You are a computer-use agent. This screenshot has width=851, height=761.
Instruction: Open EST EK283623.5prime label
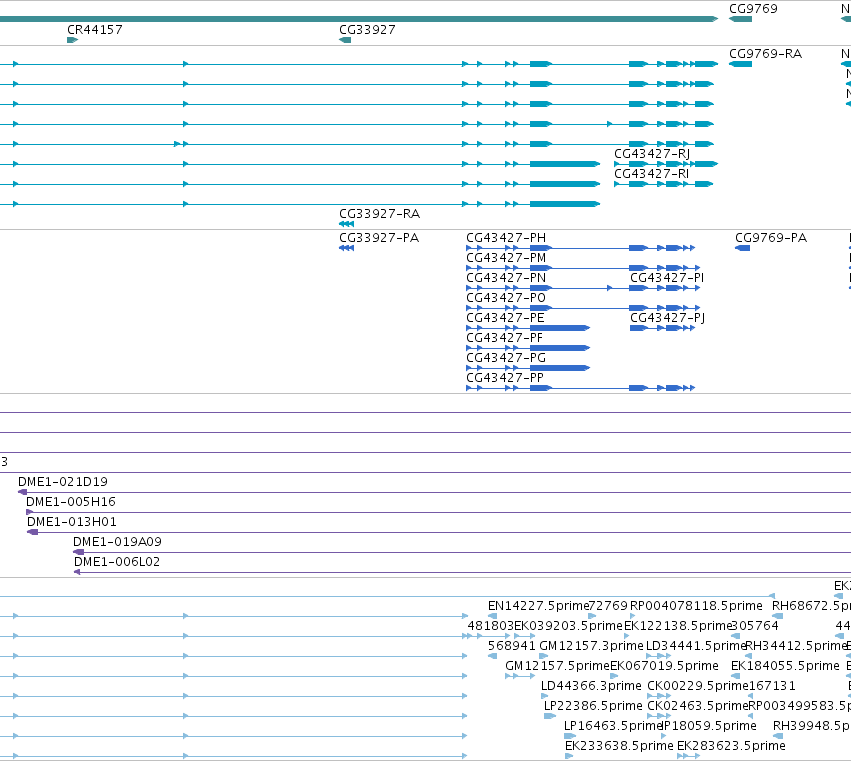click(731, 746)
